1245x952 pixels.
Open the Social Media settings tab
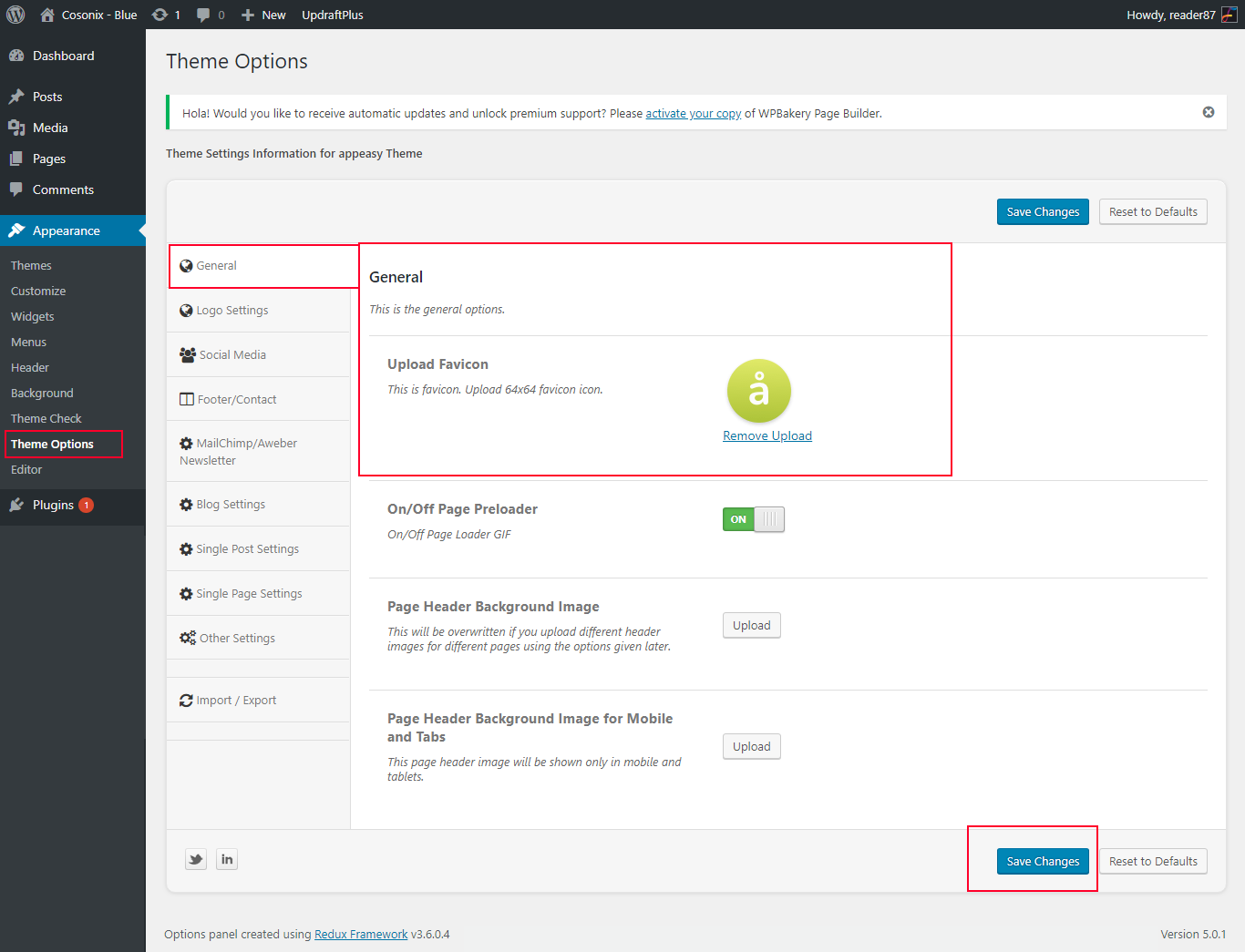click(232, 355)
